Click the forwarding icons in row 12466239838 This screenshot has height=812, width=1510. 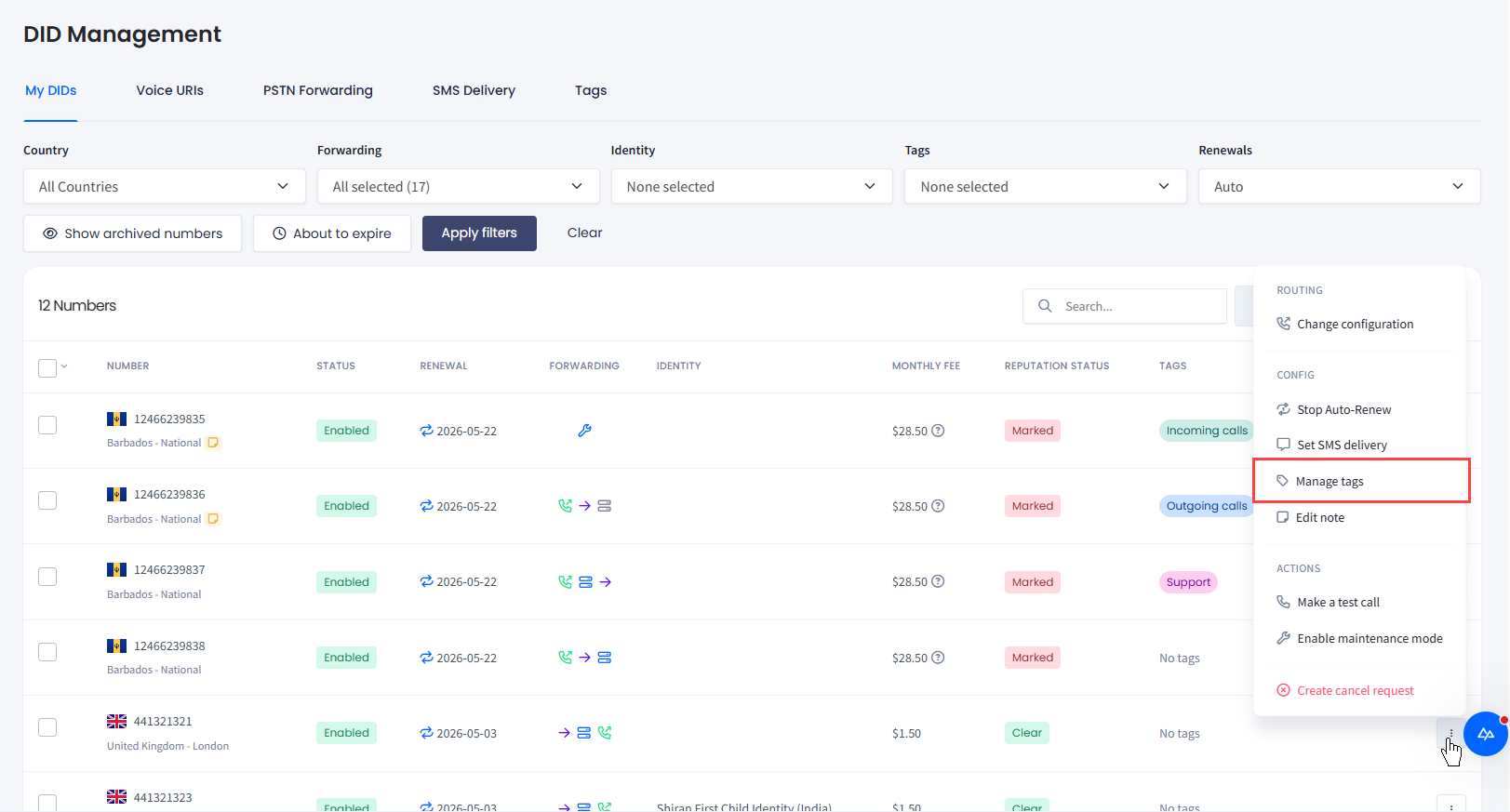click(584, 658)
